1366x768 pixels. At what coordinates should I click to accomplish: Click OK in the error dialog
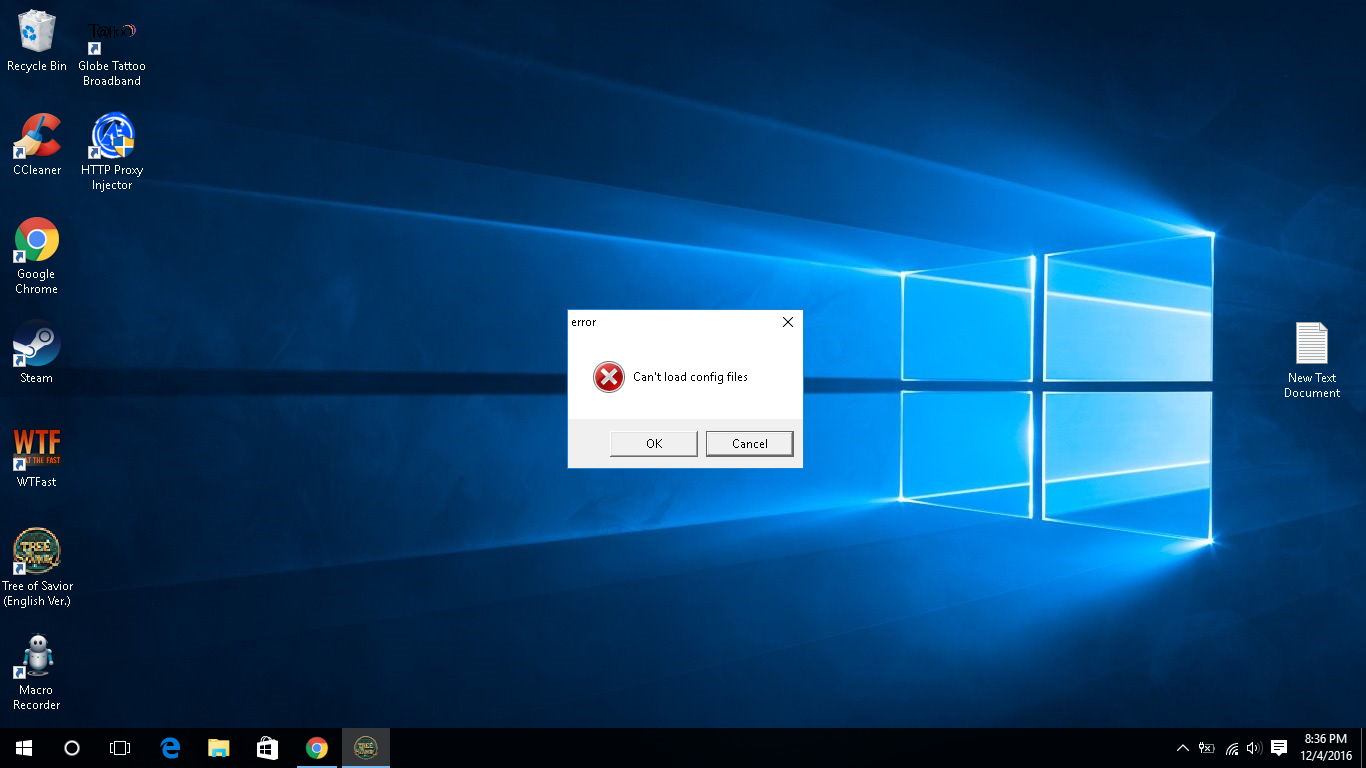point(653,444)
